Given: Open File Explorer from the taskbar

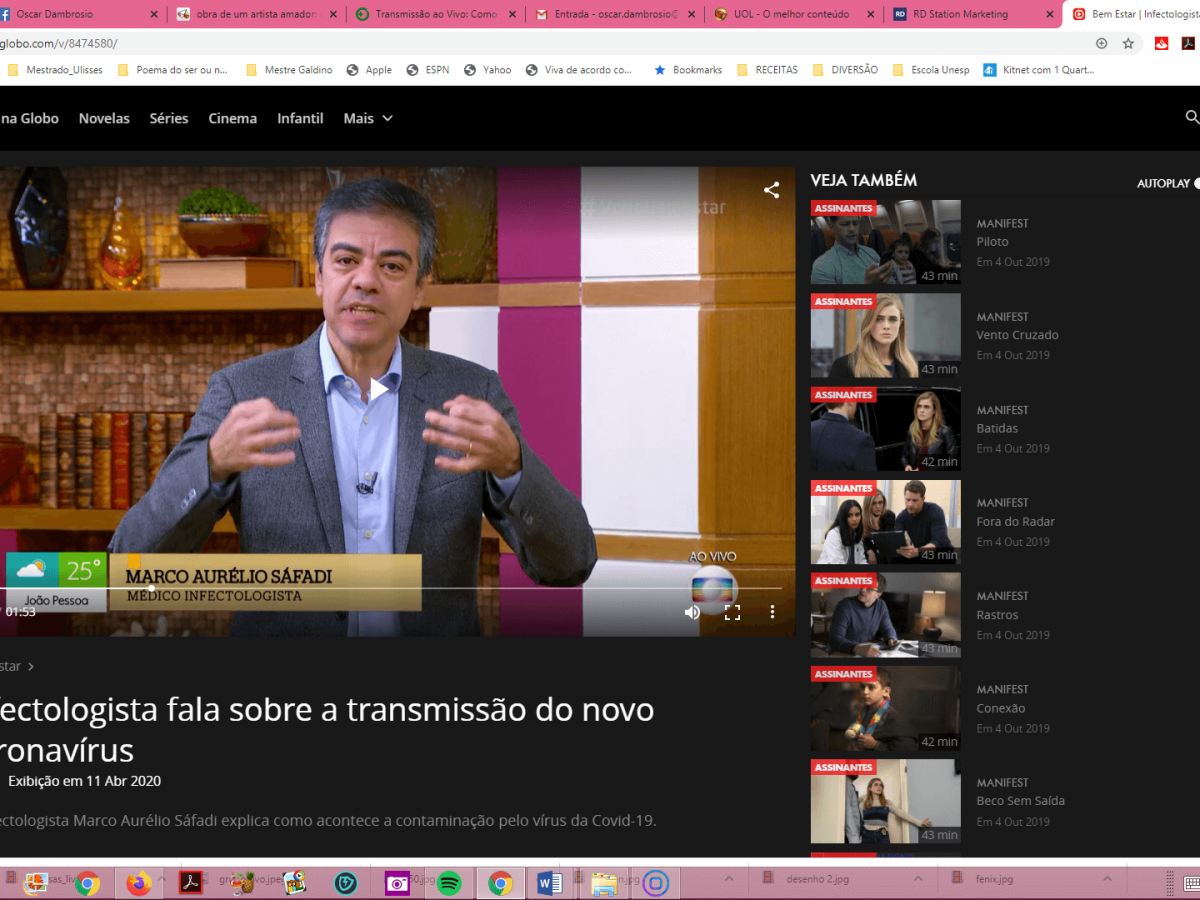Looking at the screenshot, I should 603,883.
